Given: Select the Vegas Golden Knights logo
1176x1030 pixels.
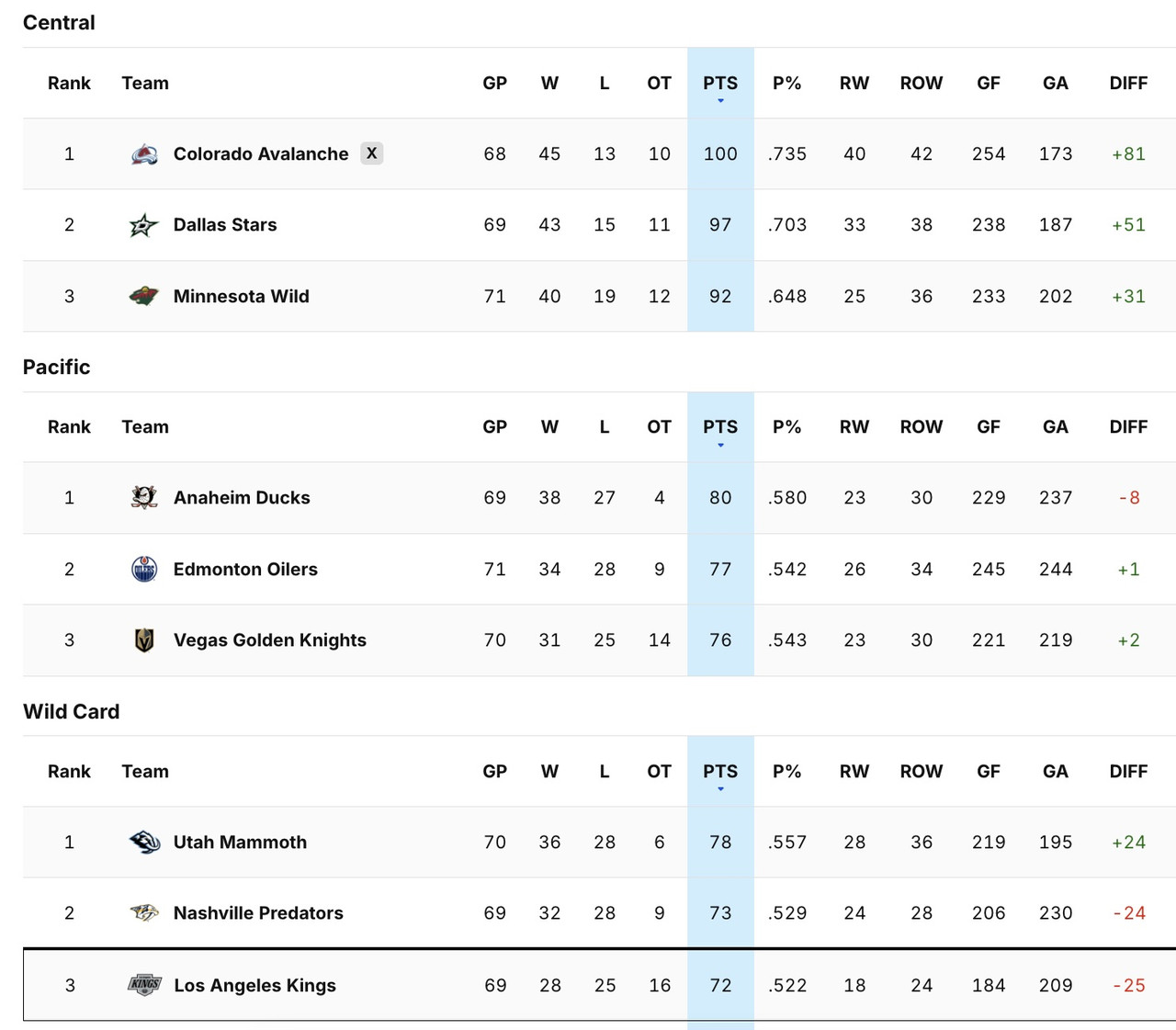Looking at the screenshot, I should (144, 640).
